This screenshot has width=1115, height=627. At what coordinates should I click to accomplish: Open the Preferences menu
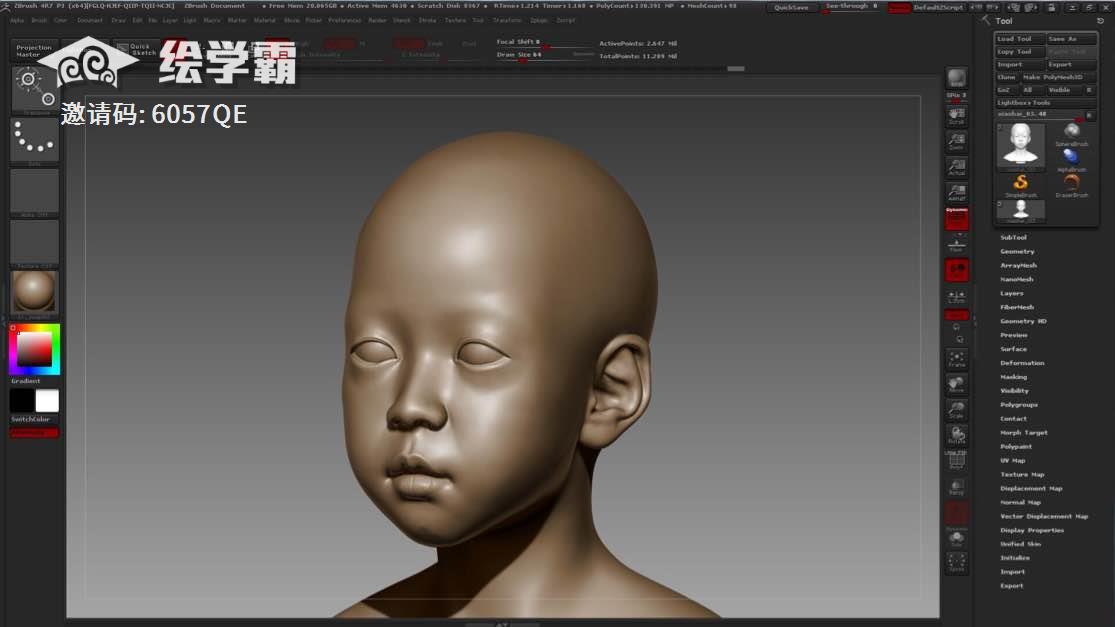click(345, 20)
